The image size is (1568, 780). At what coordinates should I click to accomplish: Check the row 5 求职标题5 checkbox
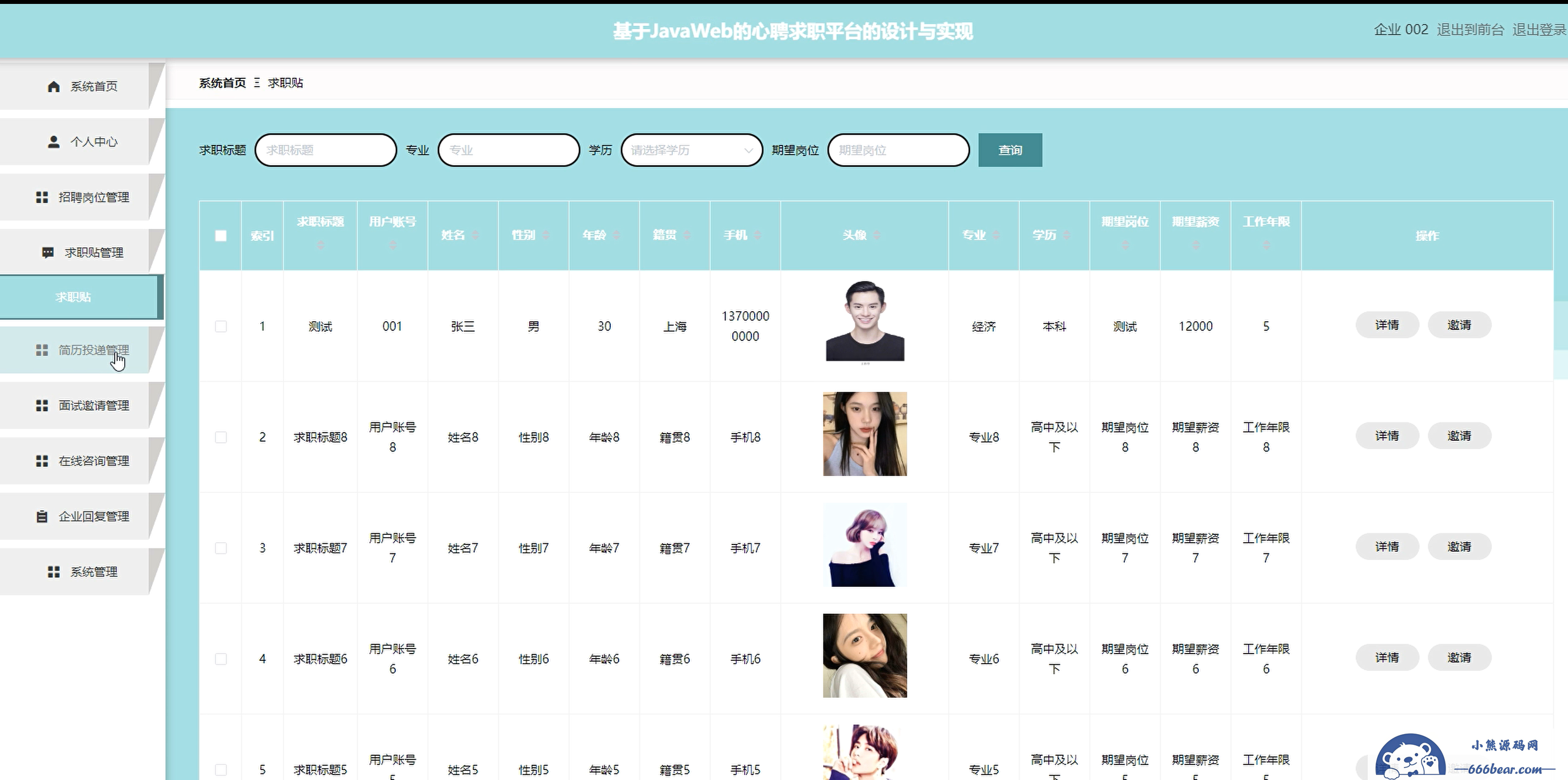point(221,770)
